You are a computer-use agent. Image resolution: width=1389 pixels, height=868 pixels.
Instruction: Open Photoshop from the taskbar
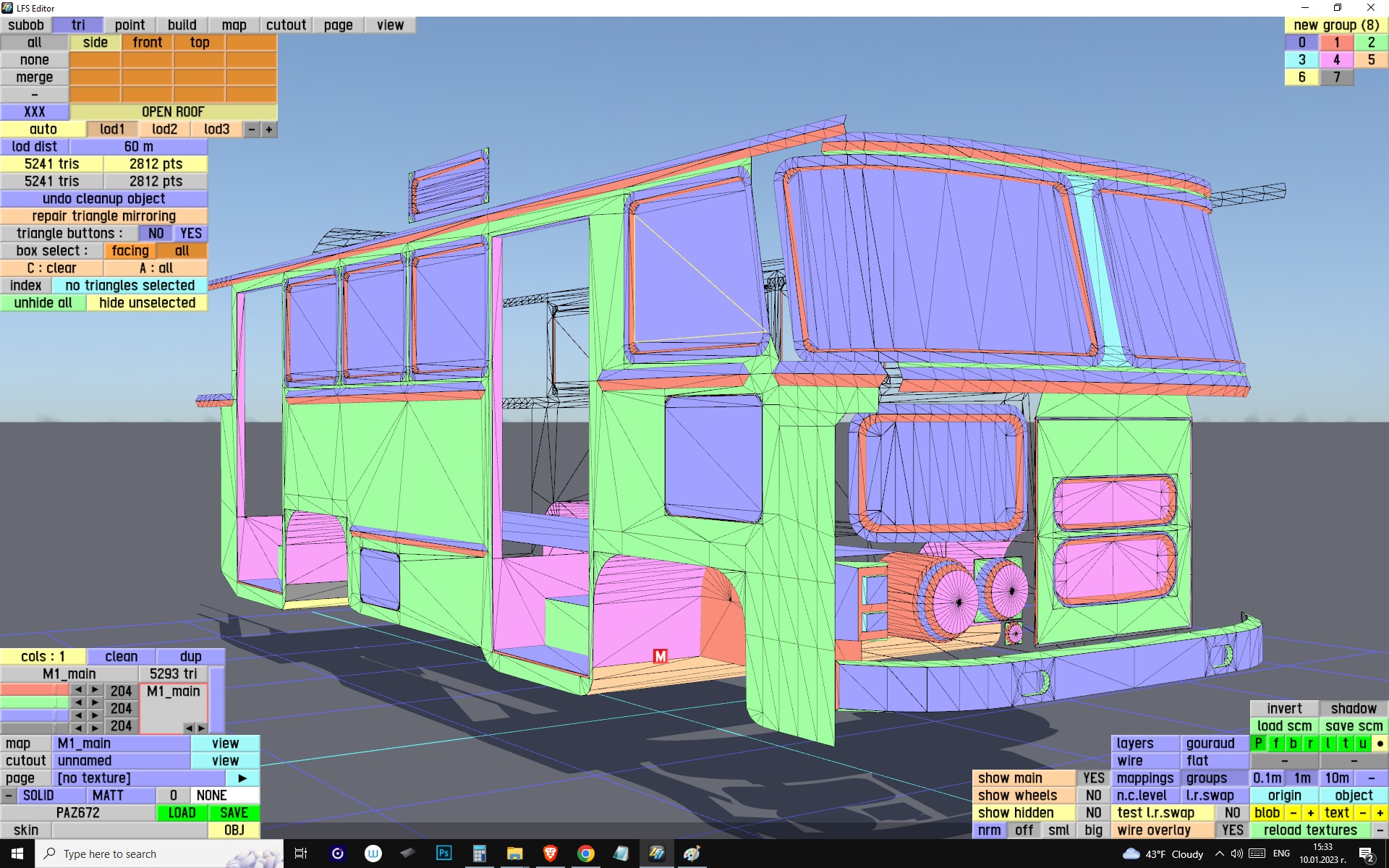pyautogui.click(x=443, y=854)
